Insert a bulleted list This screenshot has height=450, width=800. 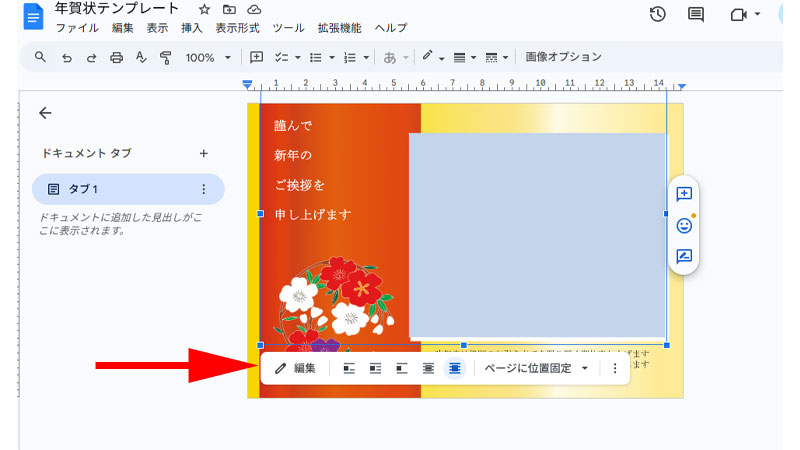(316, 58)
